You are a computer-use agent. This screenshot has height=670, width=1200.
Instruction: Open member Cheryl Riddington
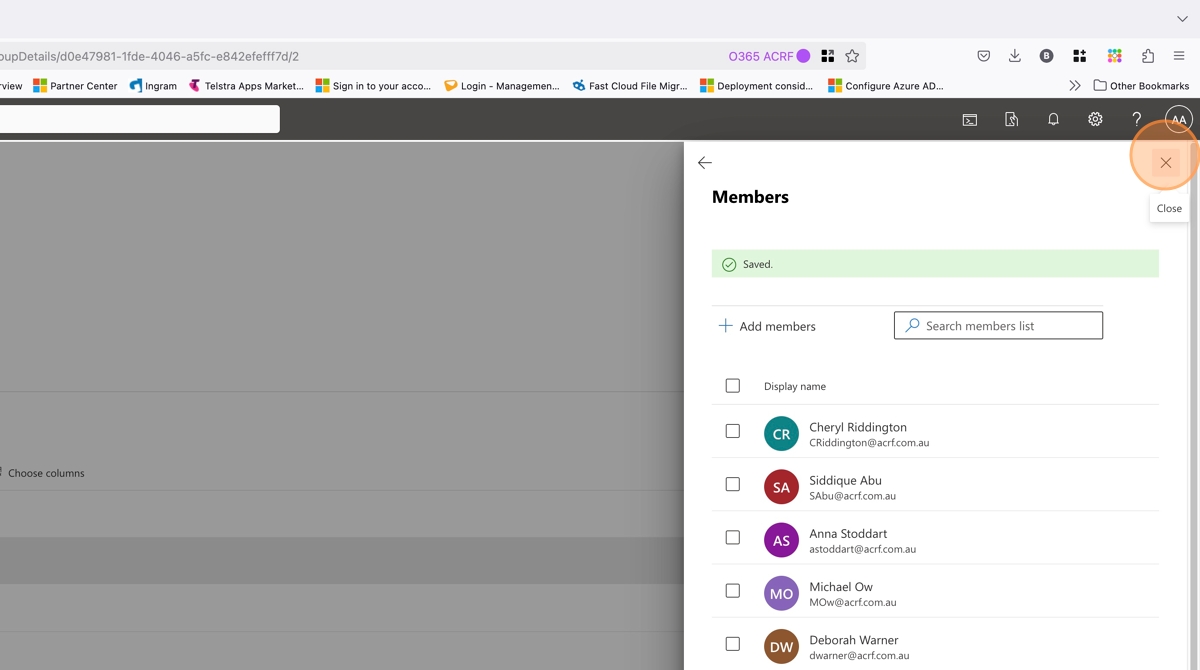[858, 427]
